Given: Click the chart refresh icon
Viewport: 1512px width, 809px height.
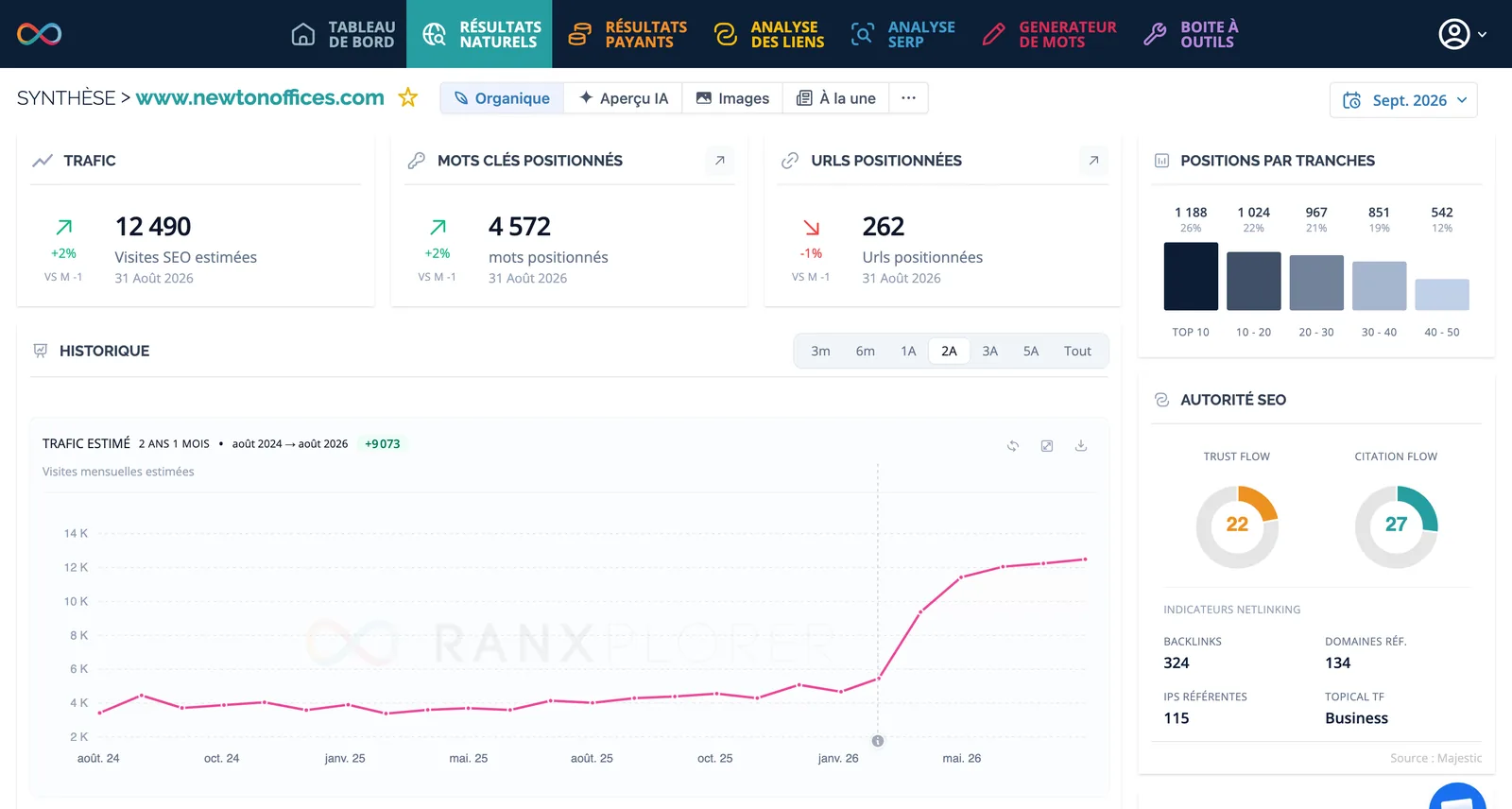Looking at the screenshot, I should point(1013,445).
